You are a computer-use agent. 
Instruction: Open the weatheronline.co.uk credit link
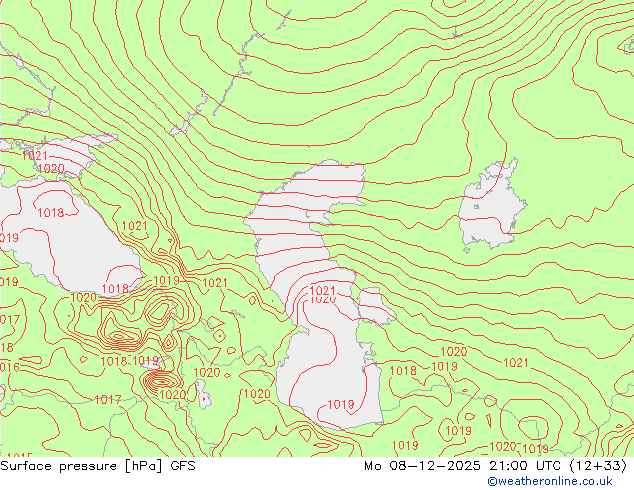[550, 481]
